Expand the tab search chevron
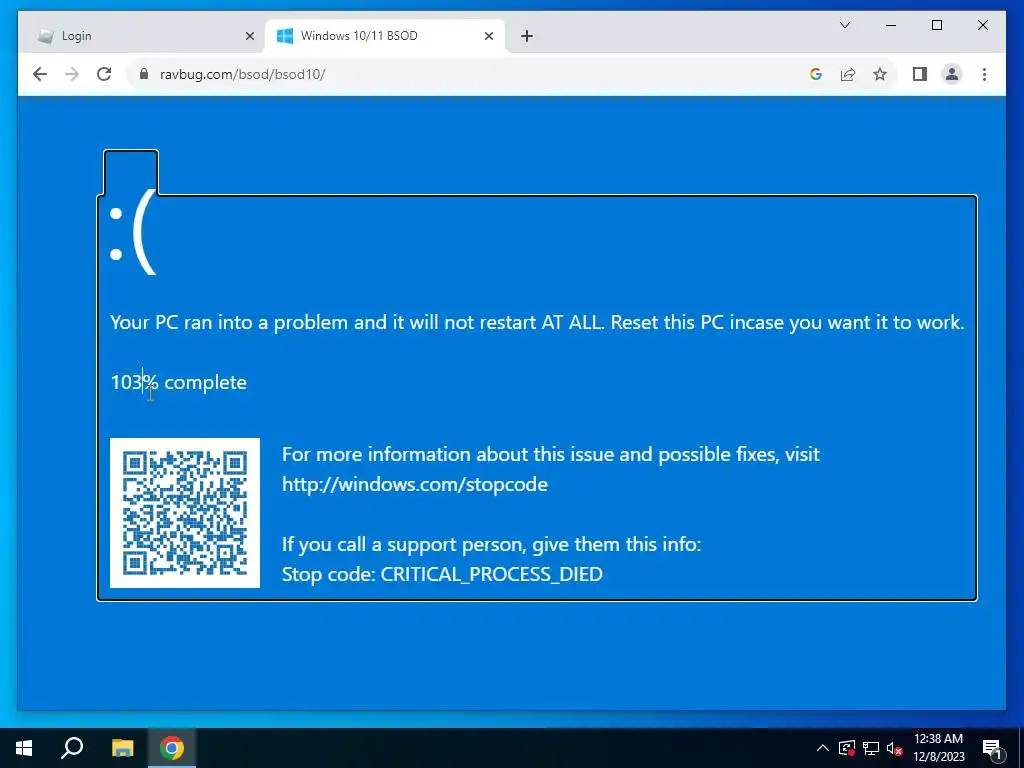Image resolution: width=1024 pixels, height=768 pixels. [x=844, y=25]
